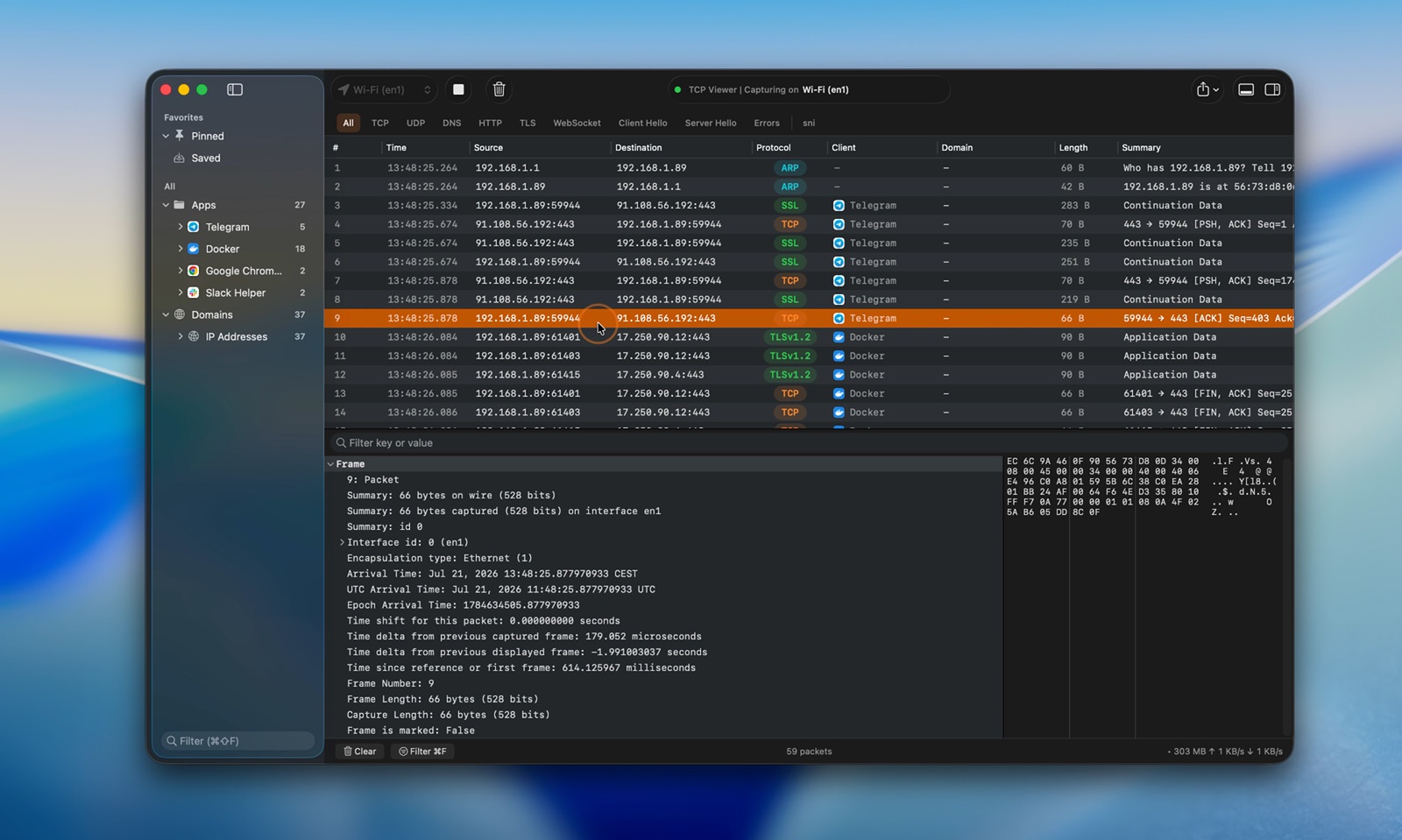Switch to the WebSocket filter tab
The height and width of the screenshot is (840, 1402).
coord(577,123)
